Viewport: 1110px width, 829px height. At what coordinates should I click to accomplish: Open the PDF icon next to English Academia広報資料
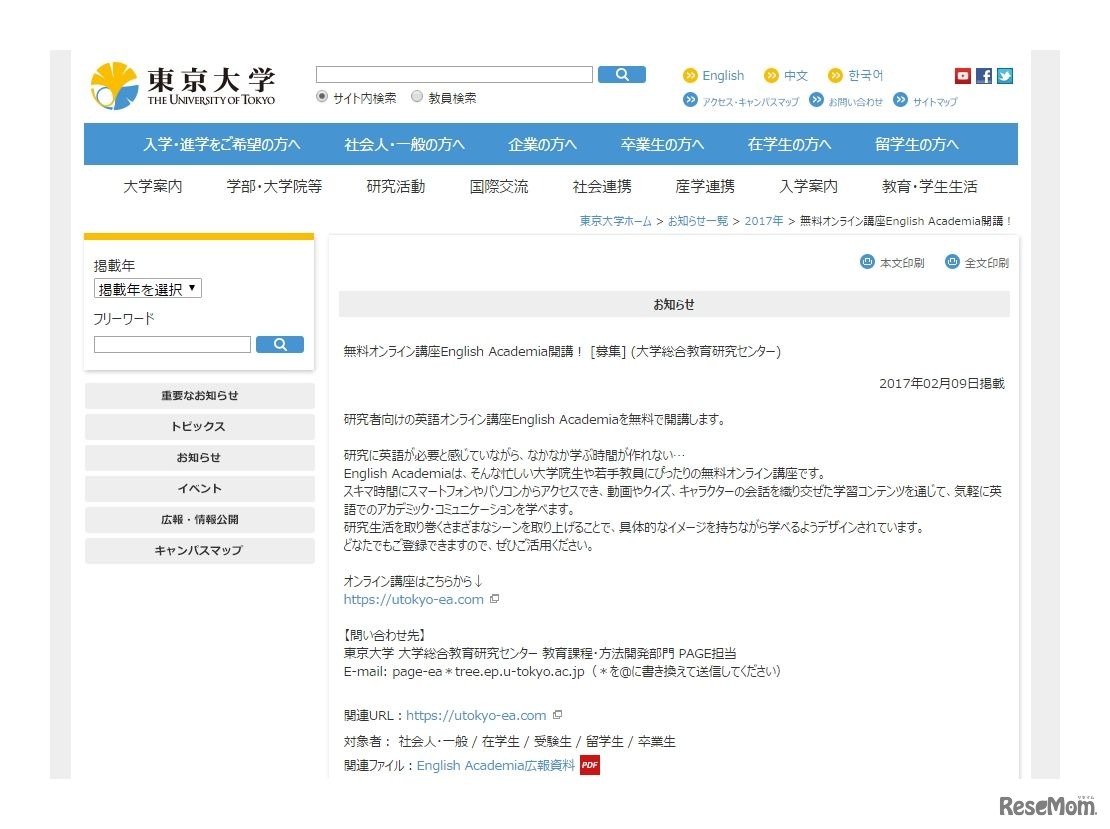point(589,765)
